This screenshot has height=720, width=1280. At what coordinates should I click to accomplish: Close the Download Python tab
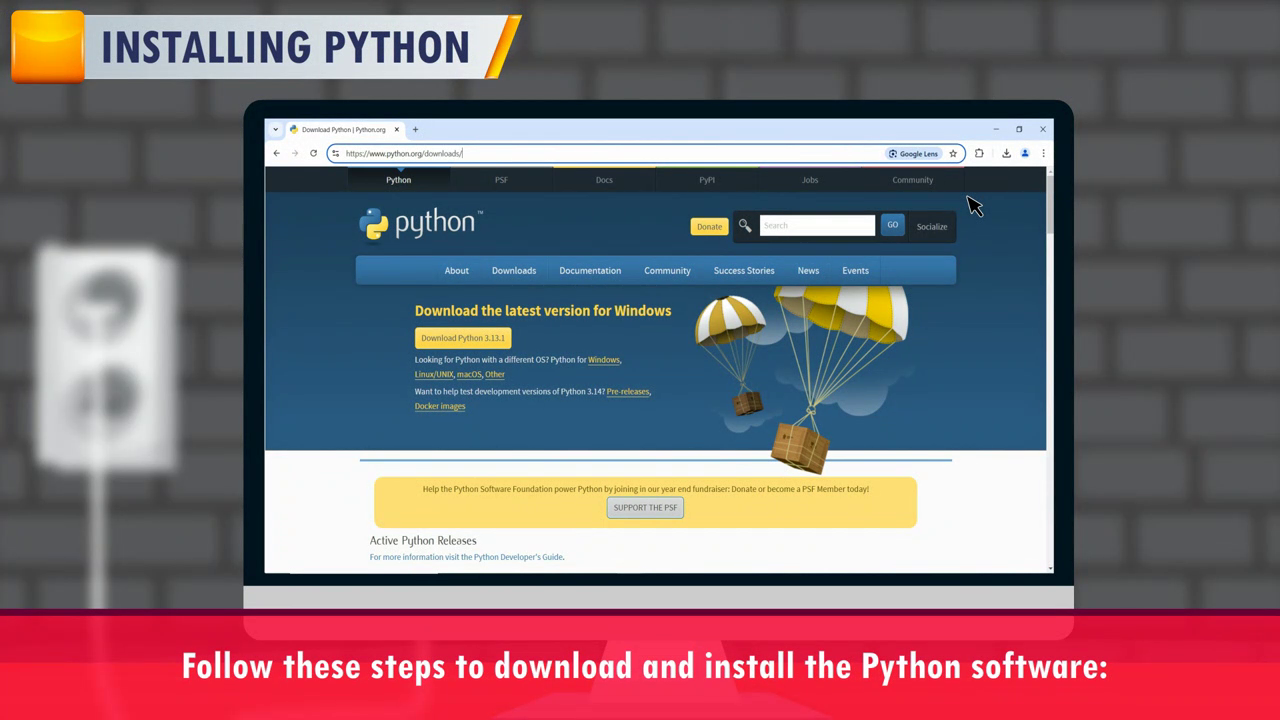tap(397, 129)
